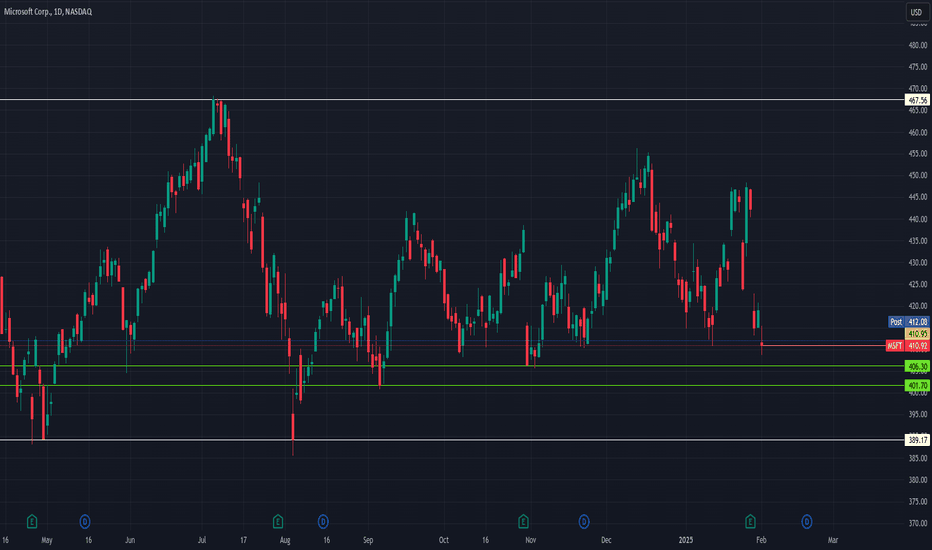Click the Oct label on time axis
The image size is (932, 550).
tap(443, 540)
